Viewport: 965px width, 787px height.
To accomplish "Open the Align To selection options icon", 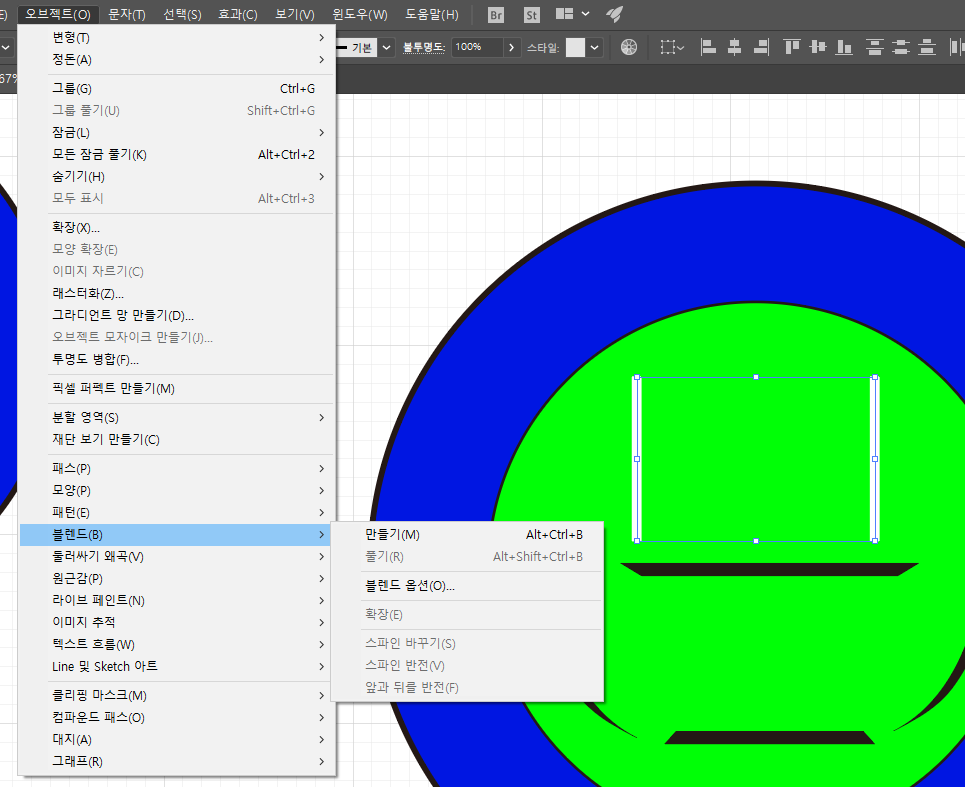I will pos(671,47).
